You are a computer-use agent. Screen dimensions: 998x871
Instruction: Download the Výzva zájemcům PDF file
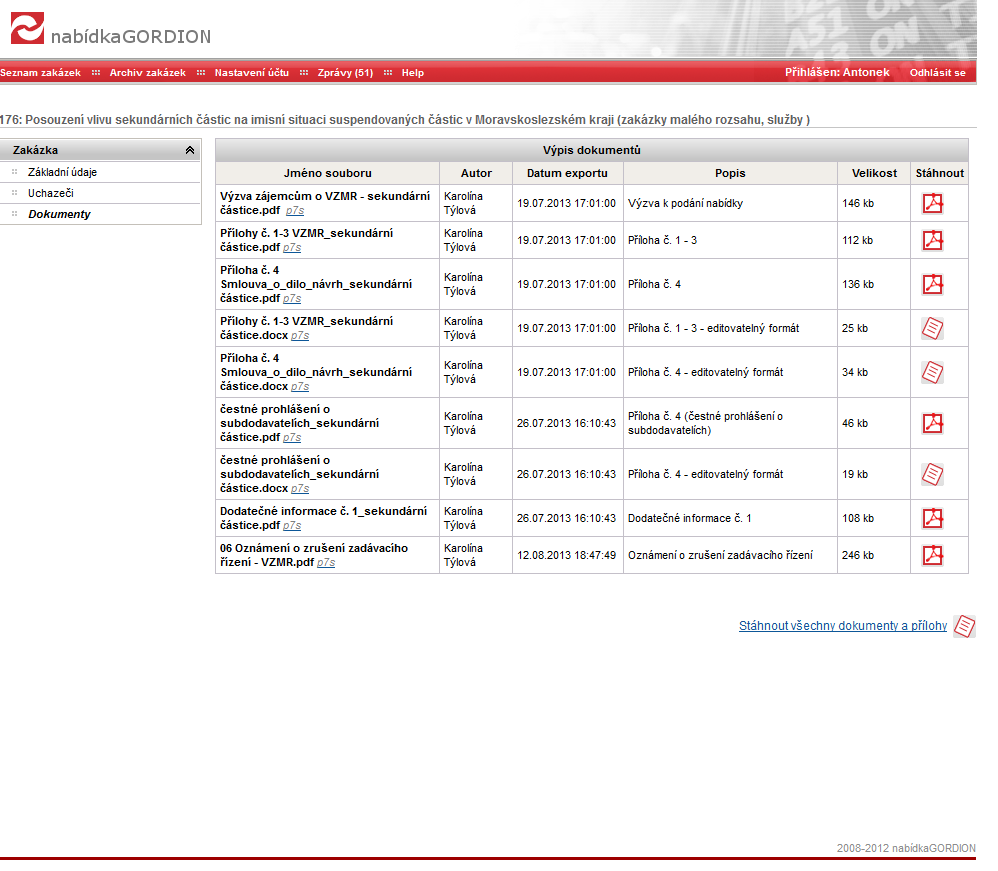click(x=932, y=203)
